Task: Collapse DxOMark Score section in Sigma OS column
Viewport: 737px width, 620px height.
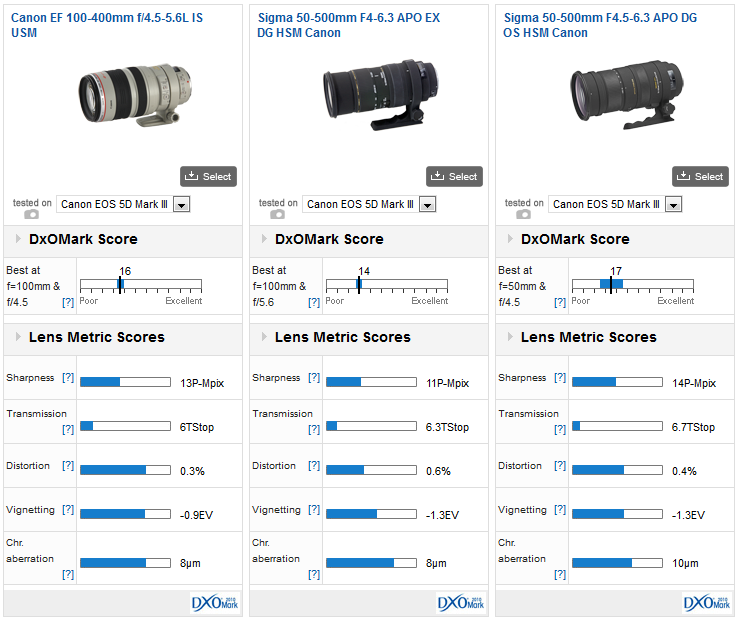Action: (510, 239)
